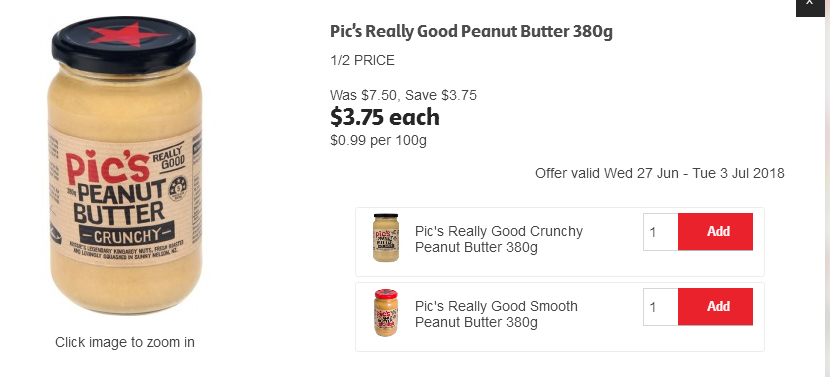Select the Crunchy peanut butter quantity field
Screen dimensions: 830x377
coord(661,232)
